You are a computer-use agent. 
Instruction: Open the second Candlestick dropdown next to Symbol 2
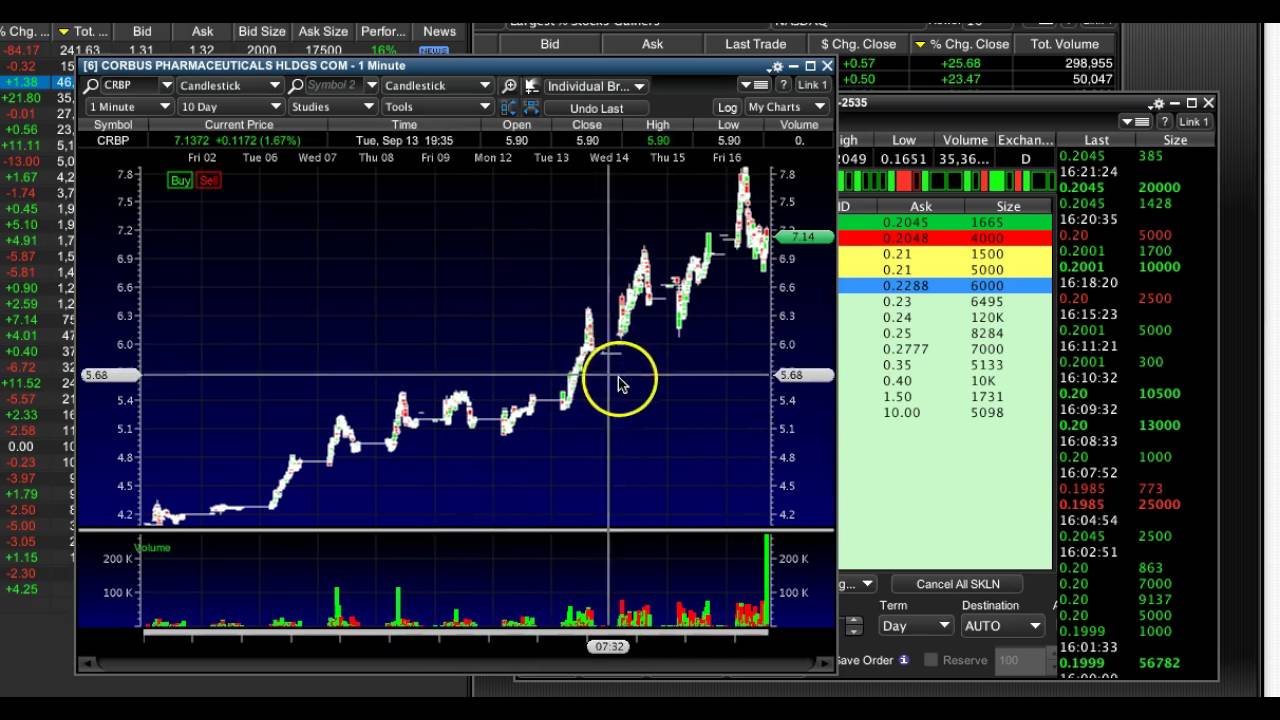[438, 86]
